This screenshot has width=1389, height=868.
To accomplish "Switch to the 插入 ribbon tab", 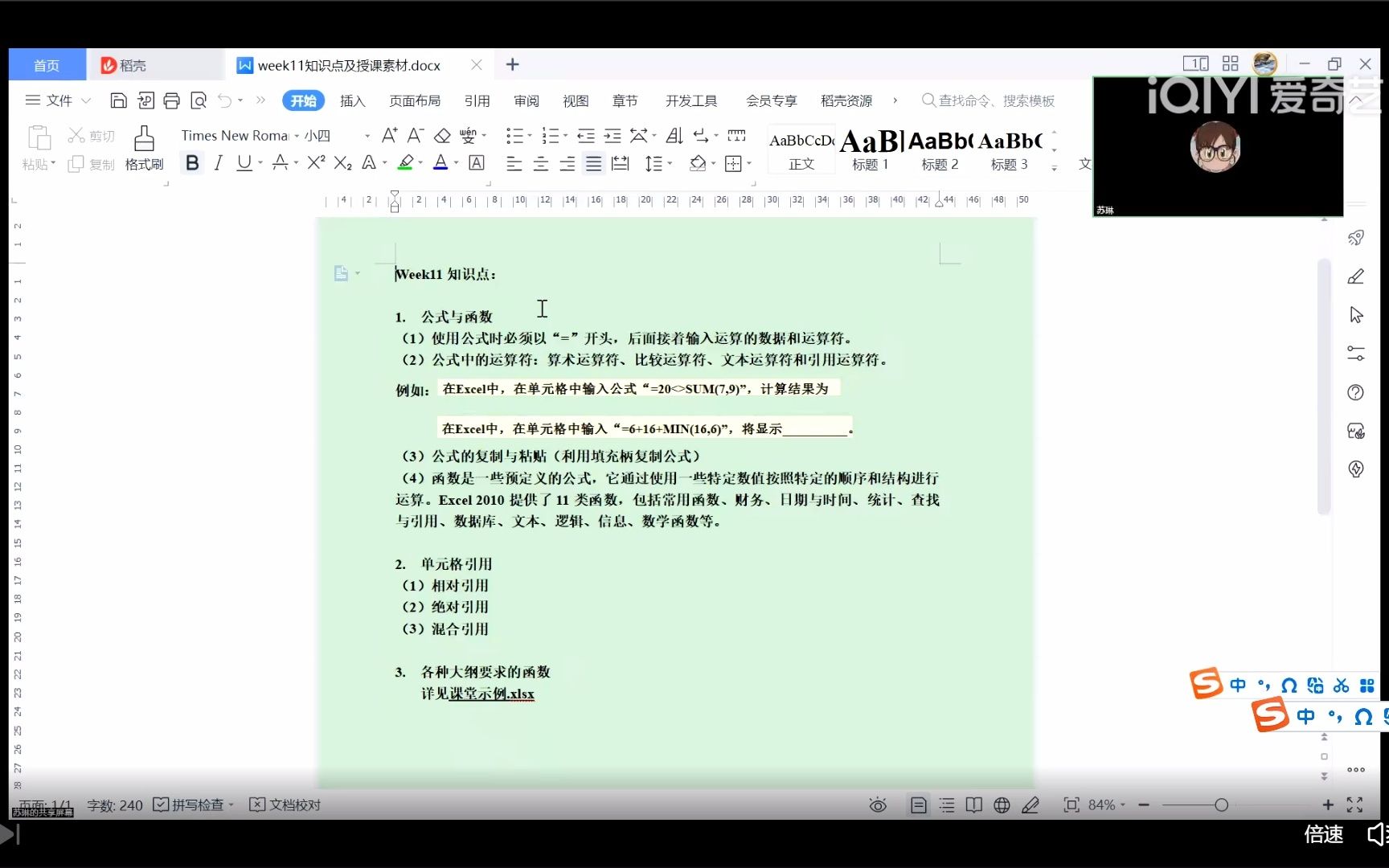I will 352,100.
